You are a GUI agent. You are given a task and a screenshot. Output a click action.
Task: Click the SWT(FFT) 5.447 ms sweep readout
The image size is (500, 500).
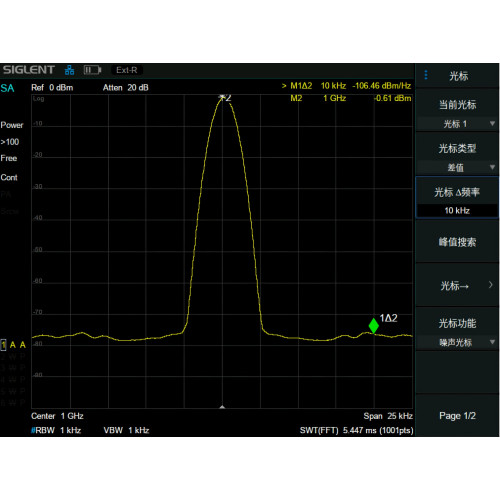pos(356,430)
